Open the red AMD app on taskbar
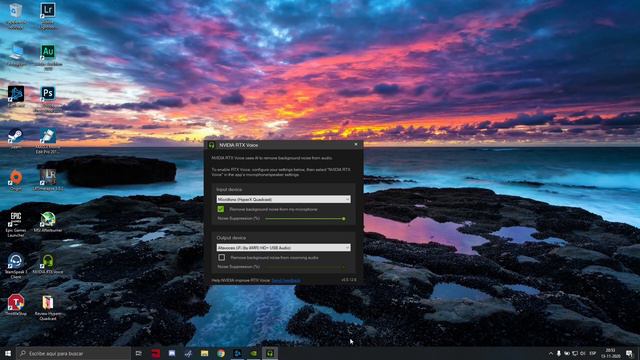Screen dimensions: 640x360 pyautogui.click(x=156, y=353)
